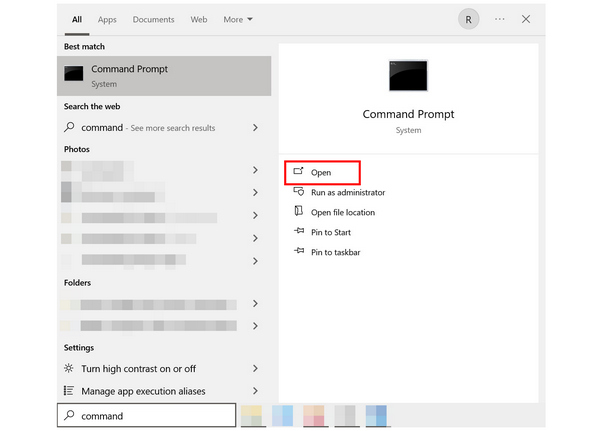Screen dimensions: 600x431
Task: Click the Settings section heading
Action: (x=79, y=348)
